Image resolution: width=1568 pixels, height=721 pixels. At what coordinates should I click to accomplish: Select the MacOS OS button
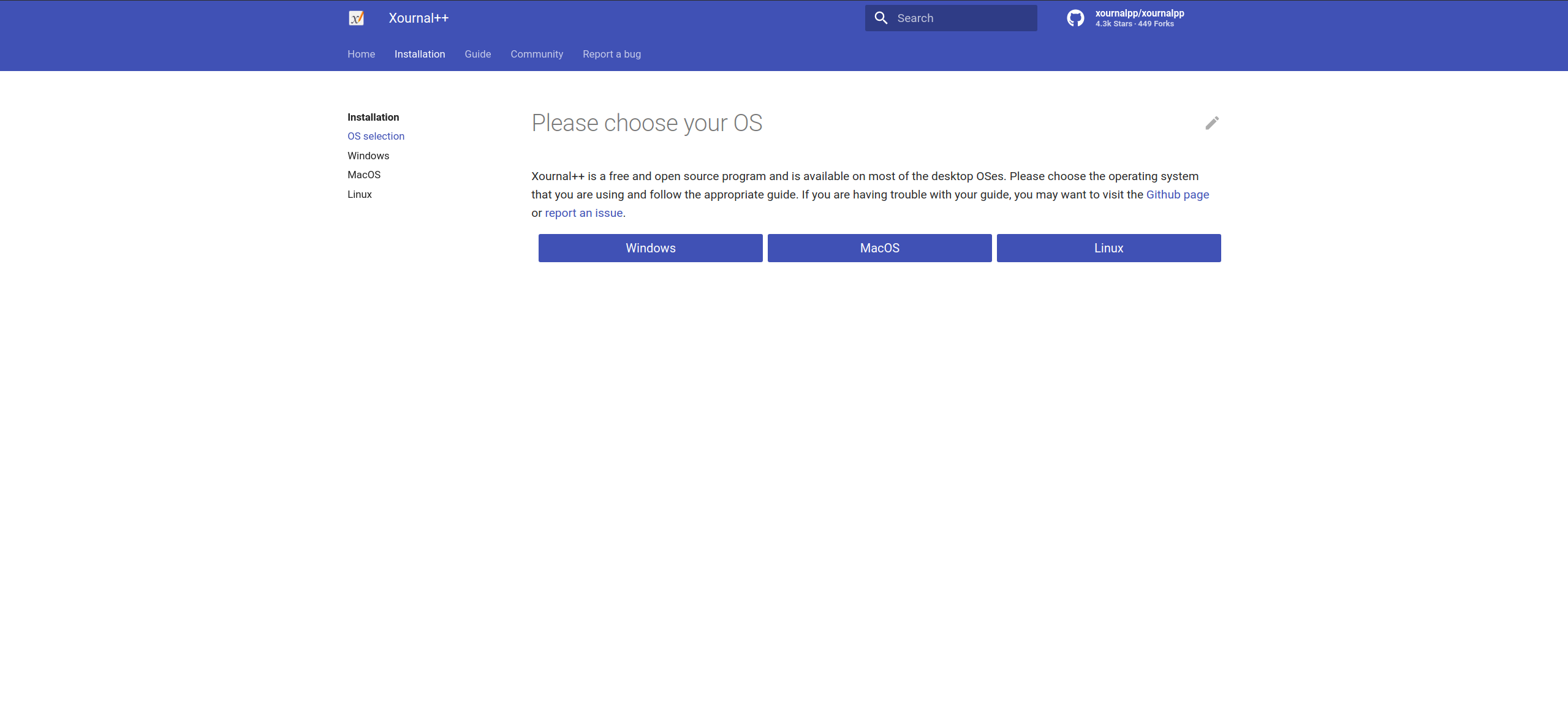[x=879, y=247]
